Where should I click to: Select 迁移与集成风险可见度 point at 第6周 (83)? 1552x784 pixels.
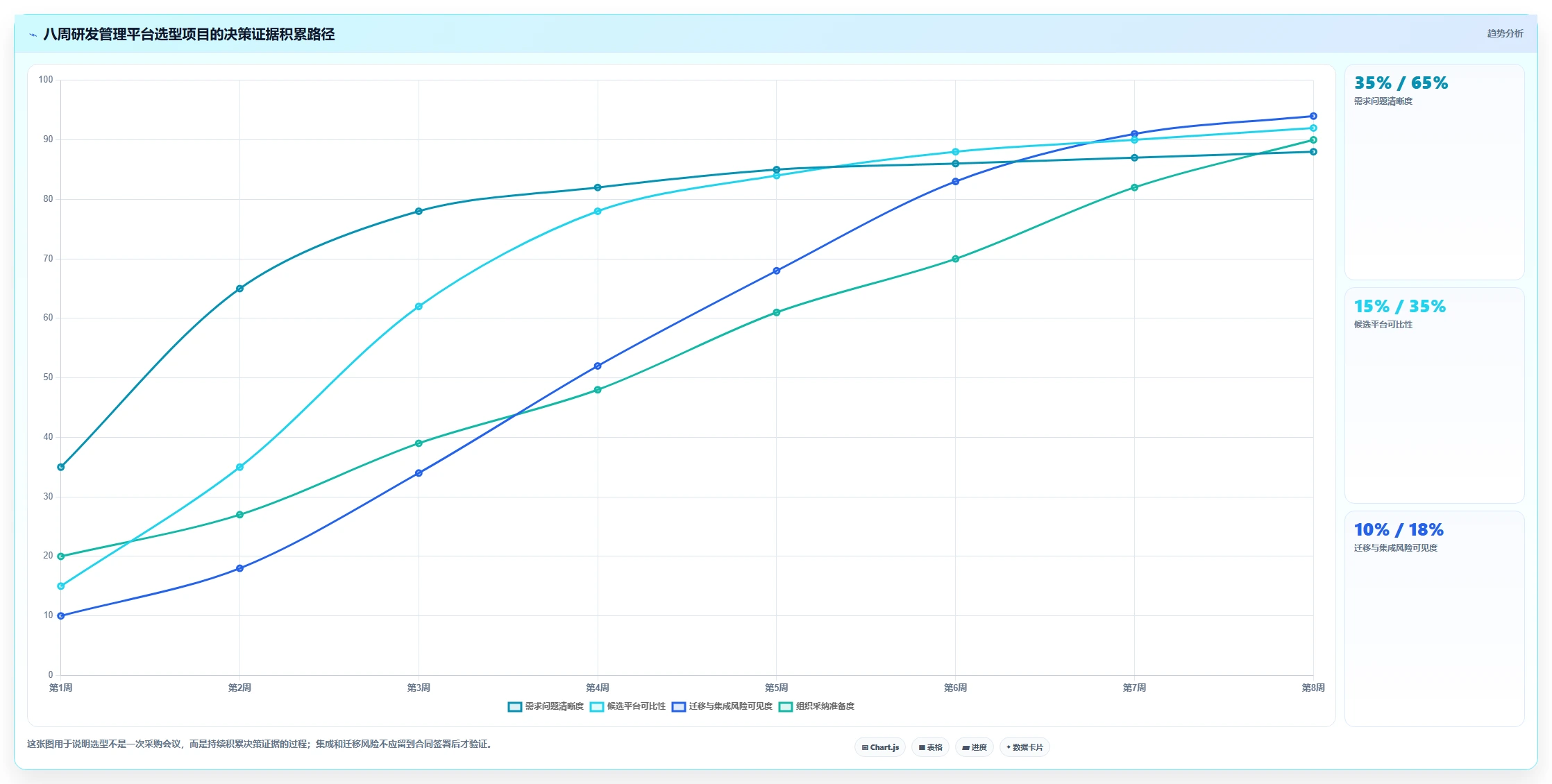(956, 182)
